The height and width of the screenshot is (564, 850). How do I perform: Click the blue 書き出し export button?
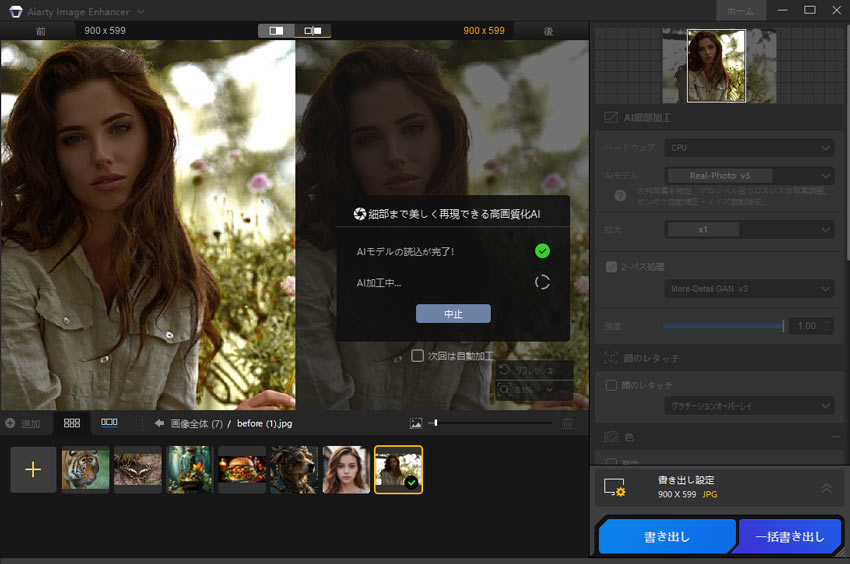coord(666,537)
